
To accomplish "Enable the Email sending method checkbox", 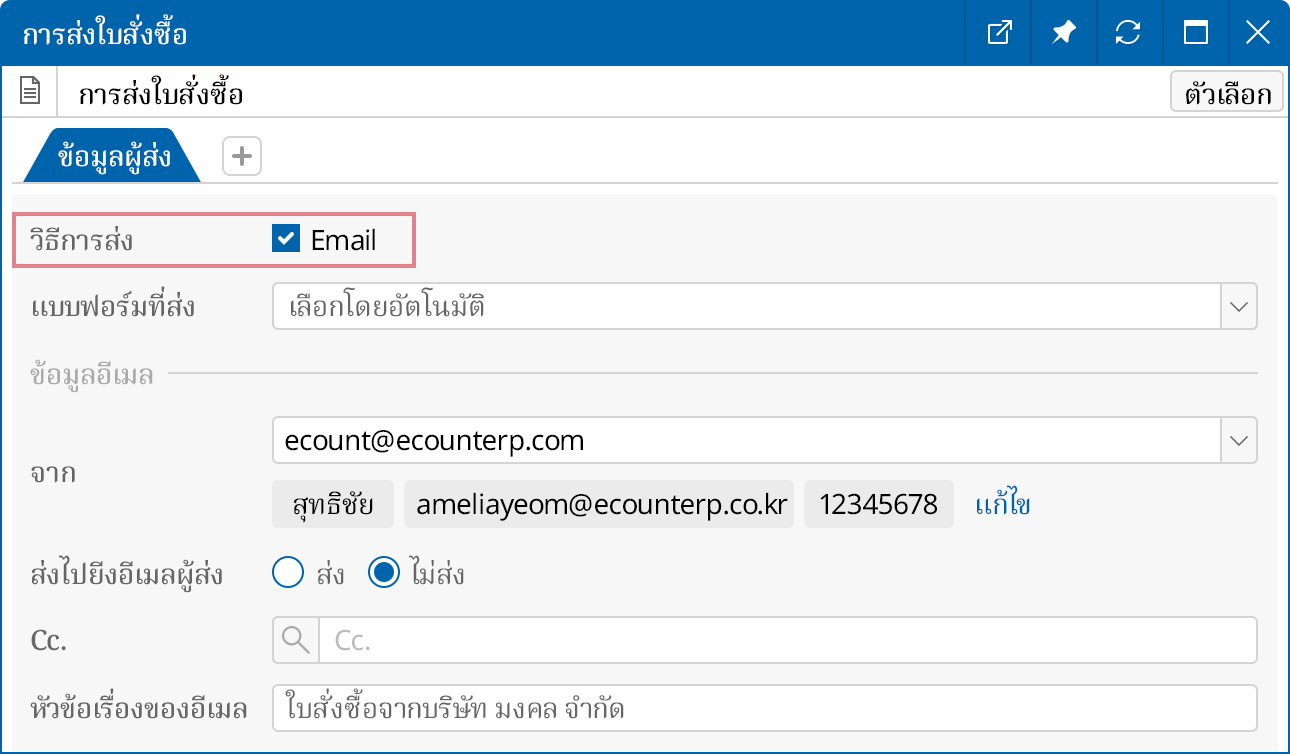I will click(x=284, y=239).
